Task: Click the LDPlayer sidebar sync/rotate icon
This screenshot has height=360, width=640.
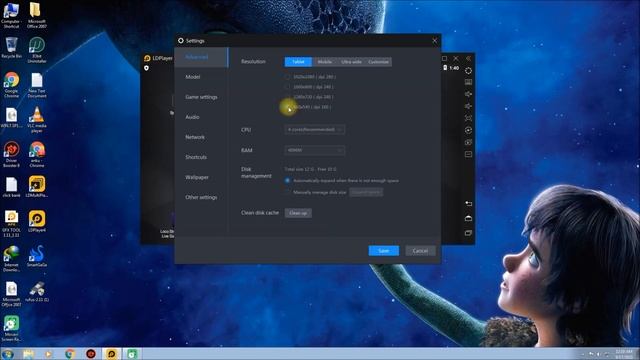Action: pos(468,130)
